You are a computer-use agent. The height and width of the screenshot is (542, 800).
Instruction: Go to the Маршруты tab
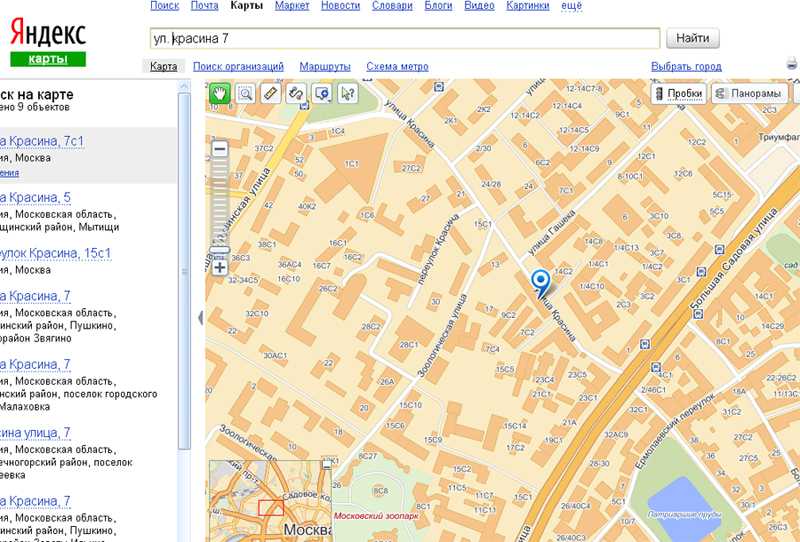[325, 66]
